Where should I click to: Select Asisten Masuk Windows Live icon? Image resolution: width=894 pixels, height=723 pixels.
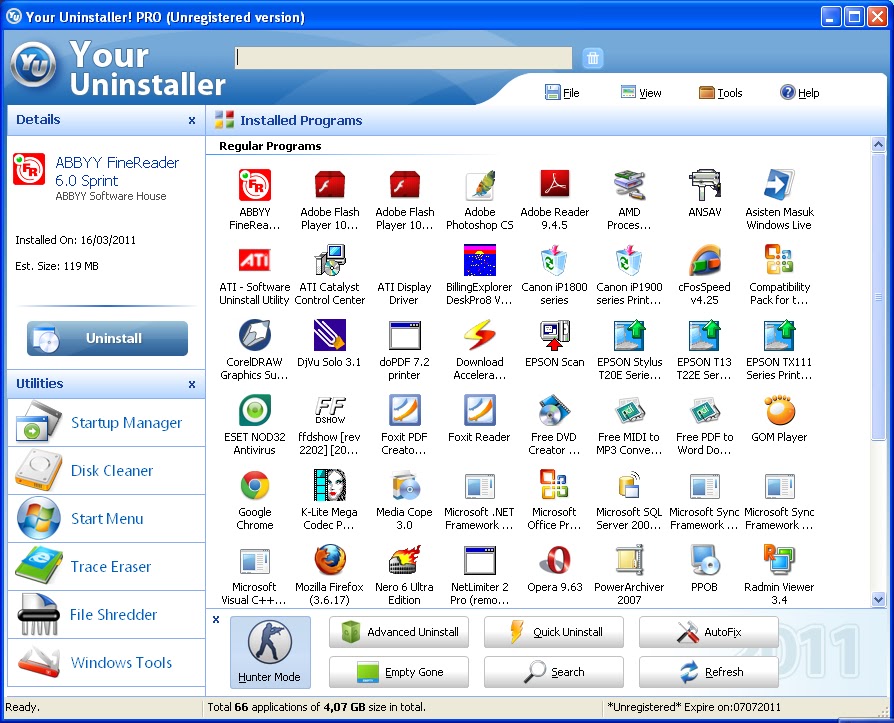(779, 185)
